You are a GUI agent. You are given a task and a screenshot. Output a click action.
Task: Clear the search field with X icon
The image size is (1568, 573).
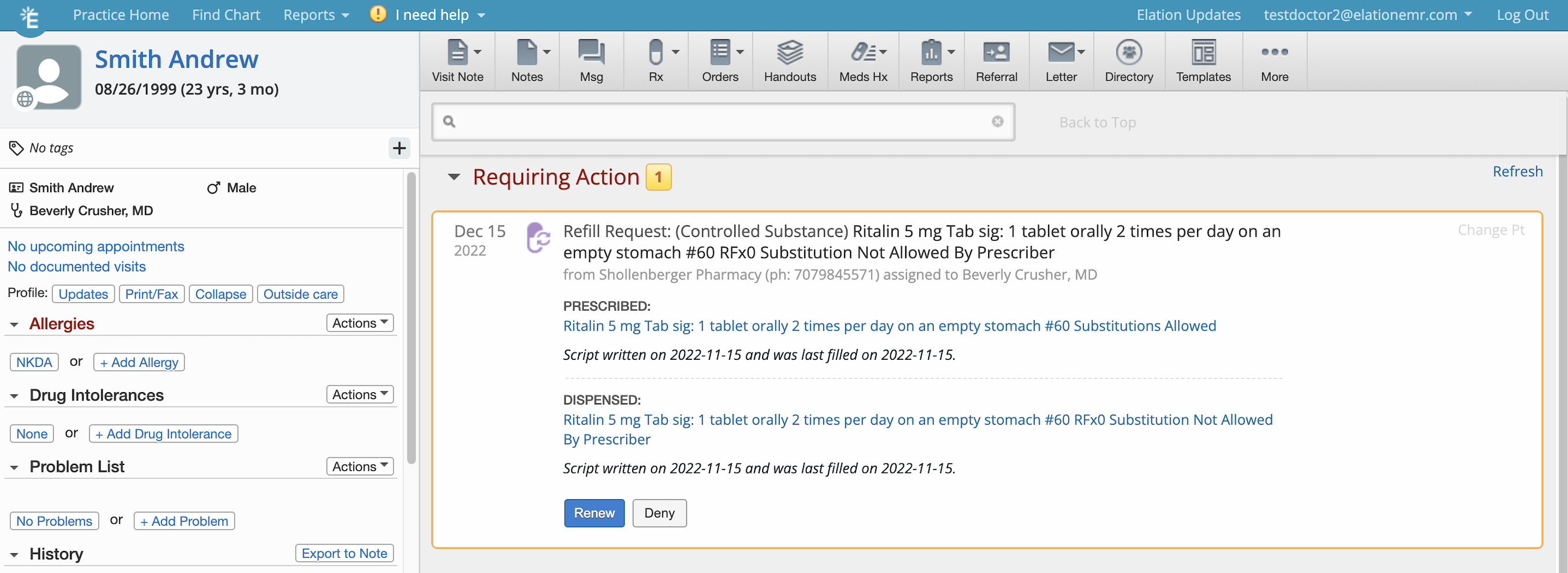(x=997, y=122)
